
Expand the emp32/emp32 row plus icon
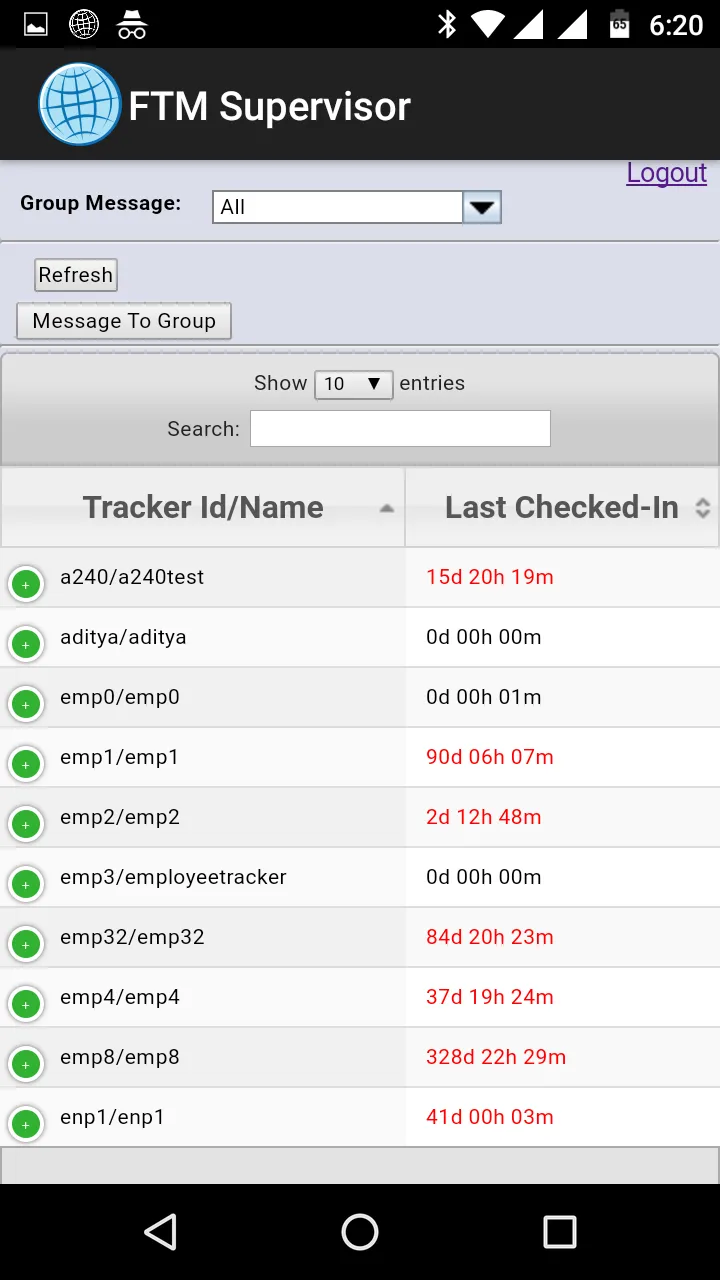pyautogui.click(x=26, y=944)
